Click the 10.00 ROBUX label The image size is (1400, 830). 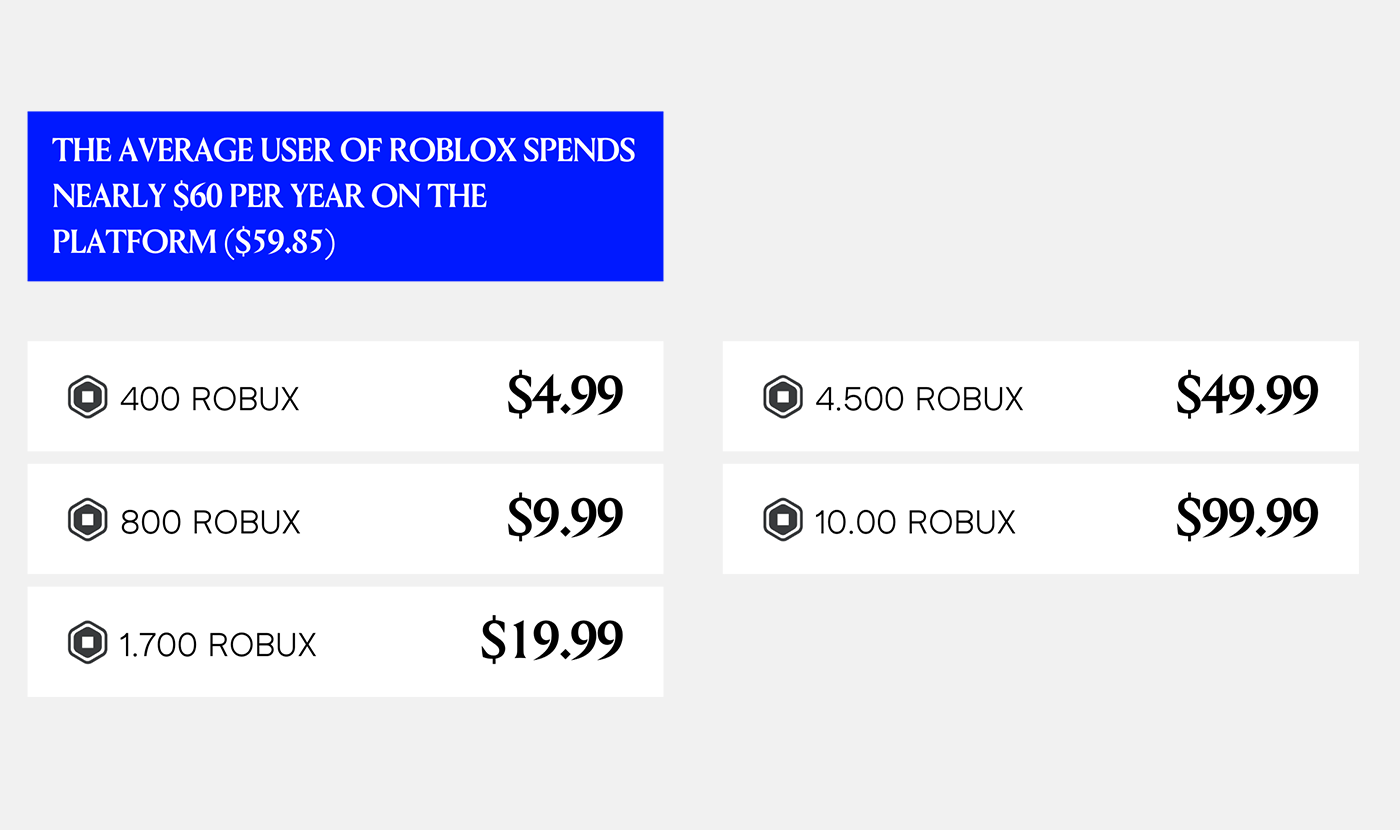[915, 522]
